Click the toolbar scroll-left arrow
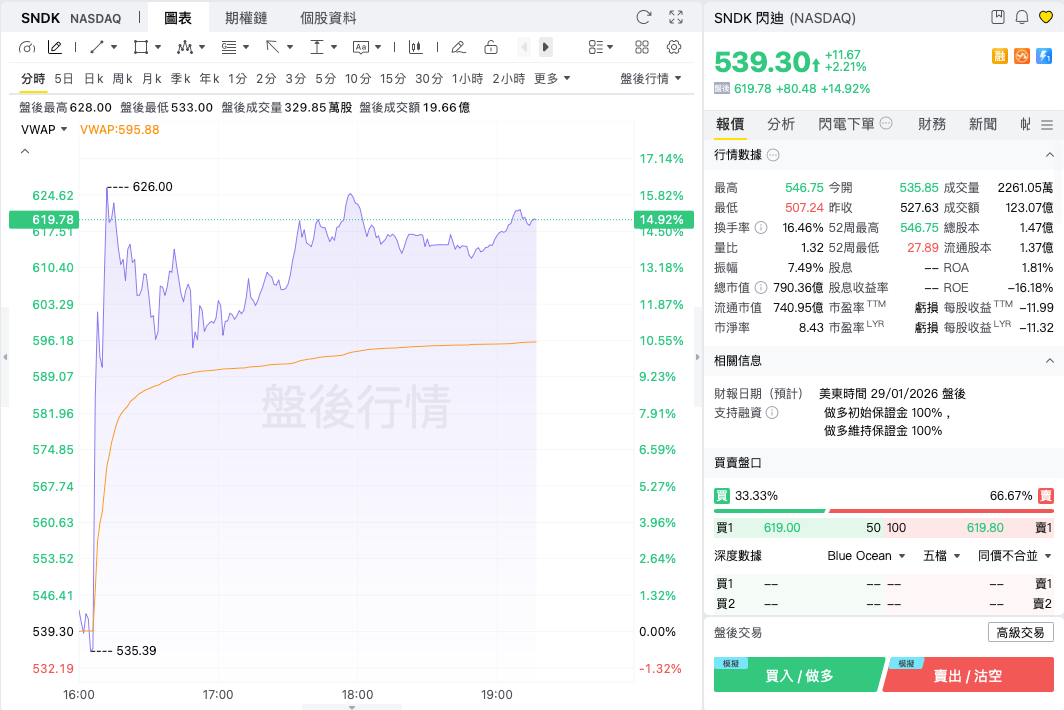 [x=524, y=47]
